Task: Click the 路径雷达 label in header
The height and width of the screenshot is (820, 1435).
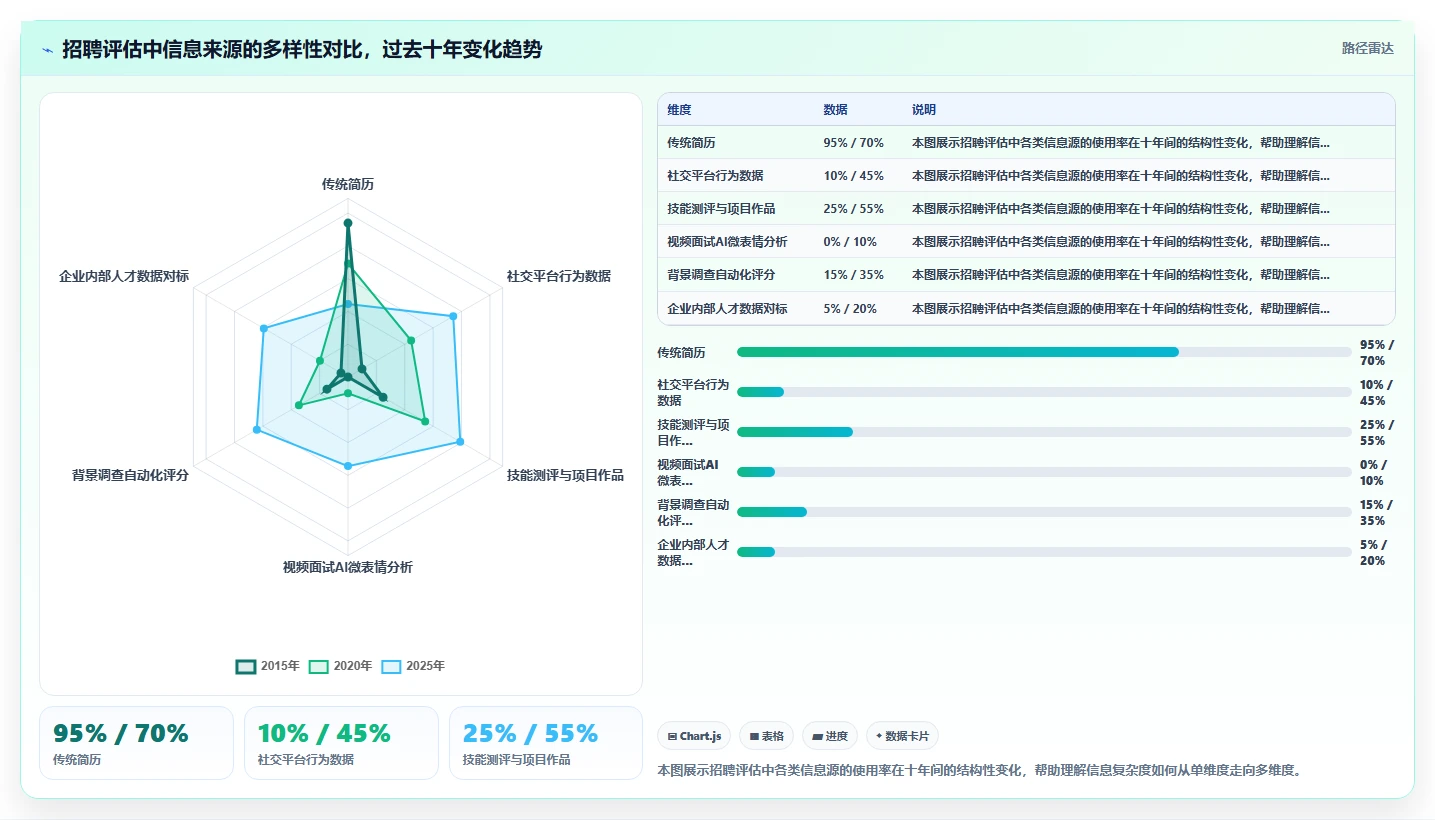Action: pos(1367,48)
